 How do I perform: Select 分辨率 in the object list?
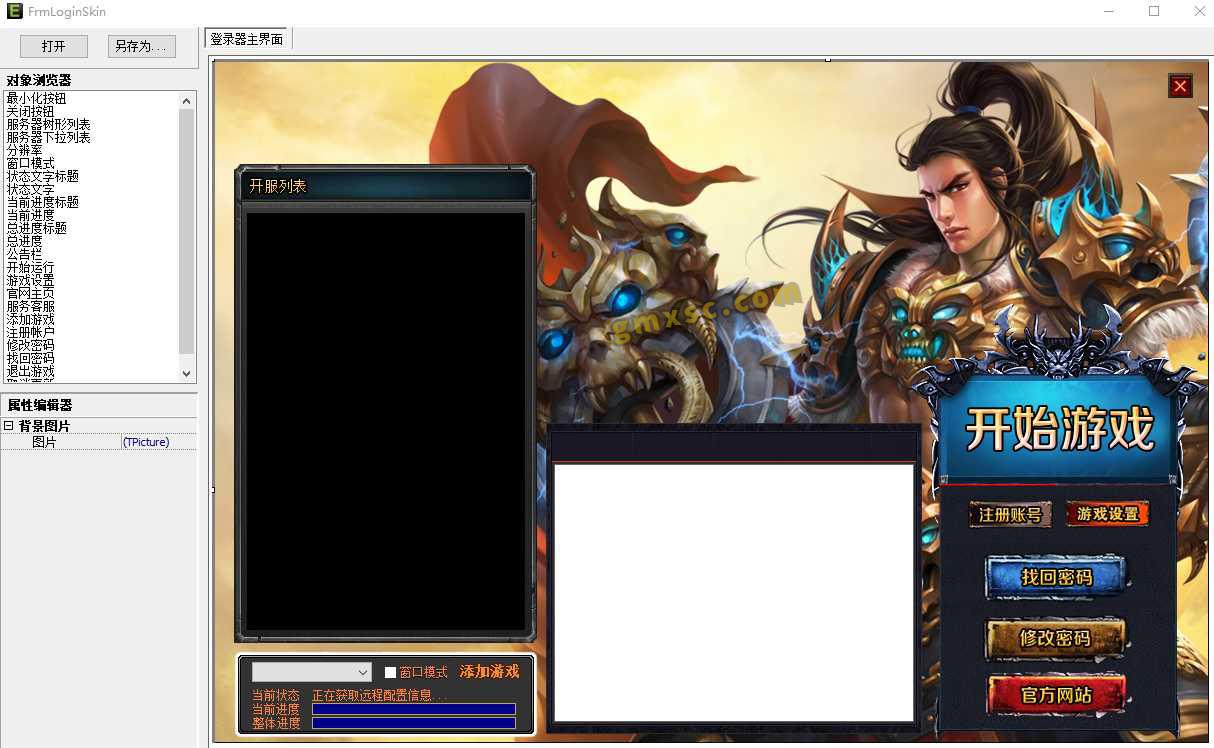coord(24,150)
